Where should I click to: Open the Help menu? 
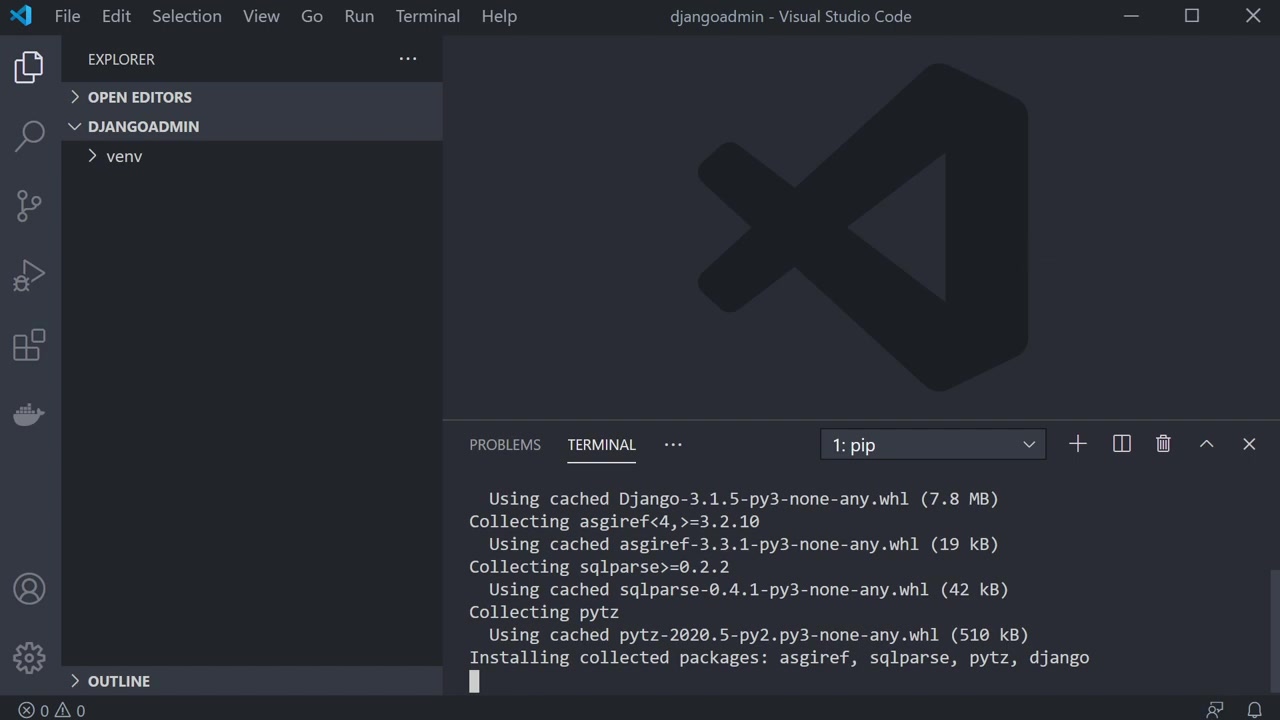click(499, 16)
